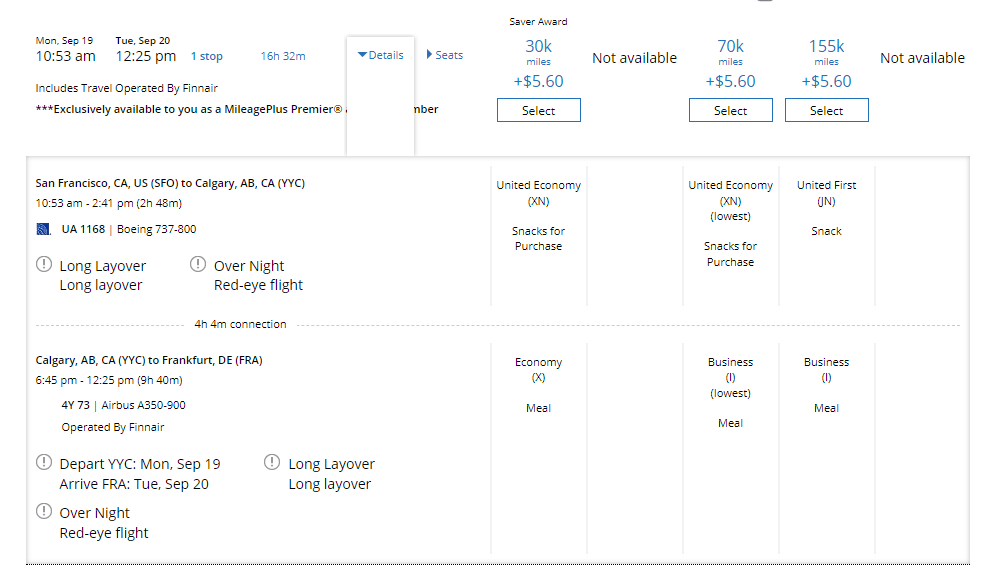
Task: Click the UA 1168 flight number text
Action: [82, 229]
